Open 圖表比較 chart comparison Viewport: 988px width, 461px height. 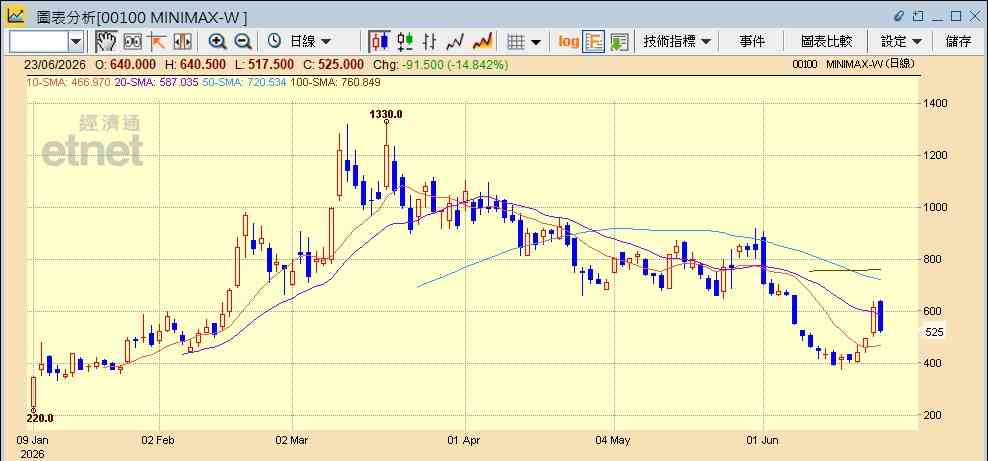(826, 42)
